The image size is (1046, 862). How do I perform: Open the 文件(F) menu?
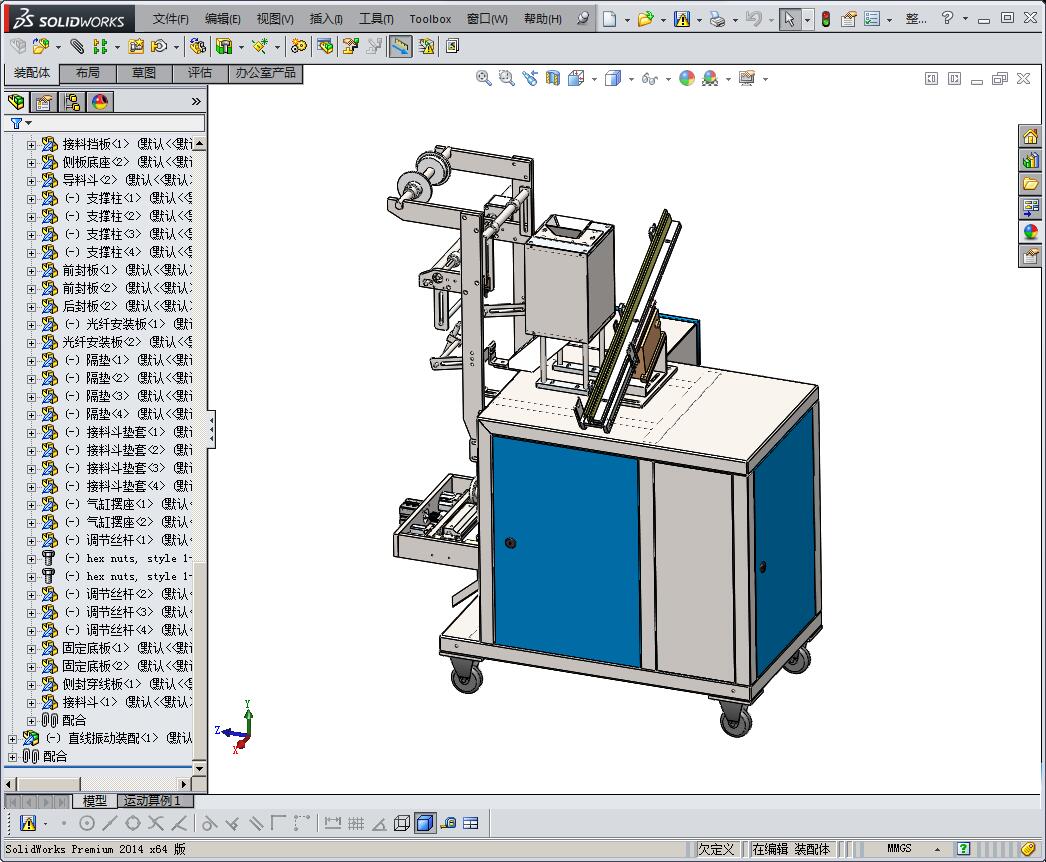[x=171, y=19]
